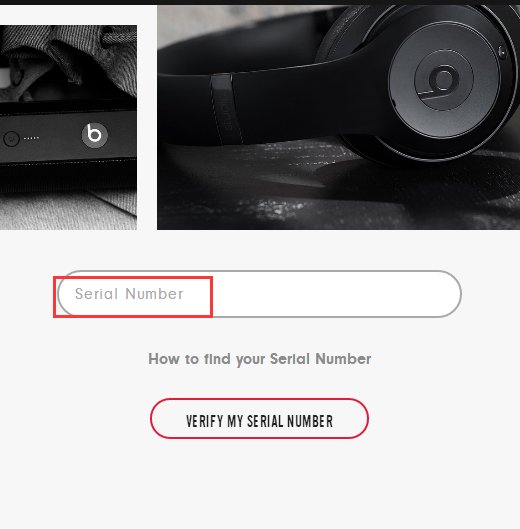Click the Beats b logo on the speaker
The width and height of the screenshot is (520, 529).
pyautogui.click(x=95, y=135)
